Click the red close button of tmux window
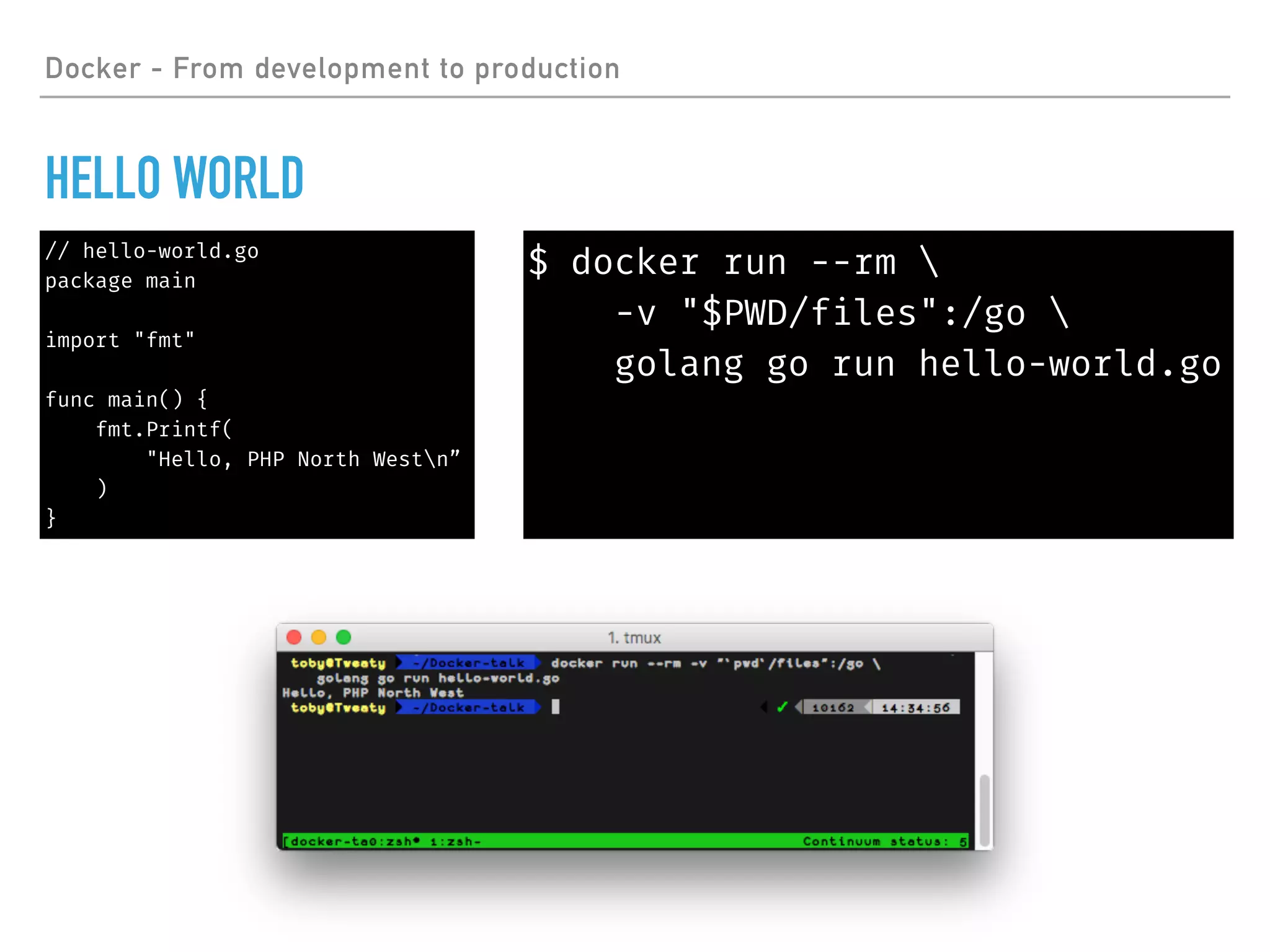The image size is (1270, 952). tap(294, 637)
